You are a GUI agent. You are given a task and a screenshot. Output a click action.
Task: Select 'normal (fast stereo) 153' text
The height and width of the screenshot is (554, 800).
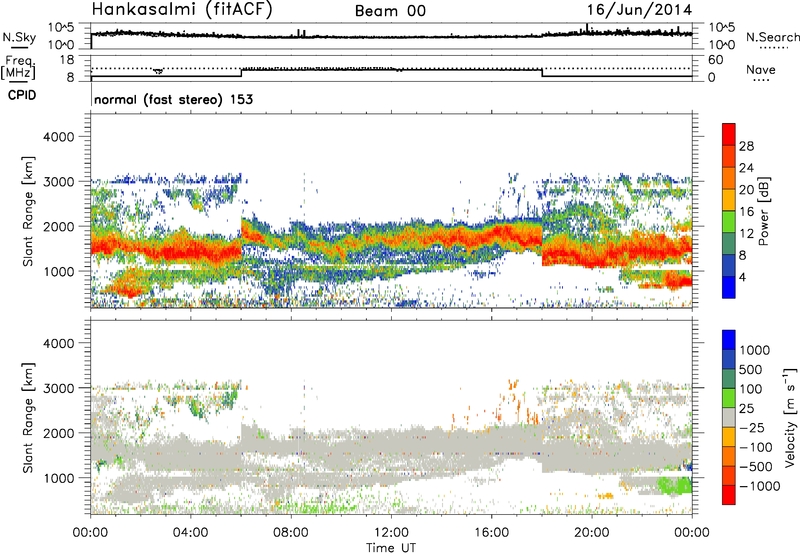(173, 99)
